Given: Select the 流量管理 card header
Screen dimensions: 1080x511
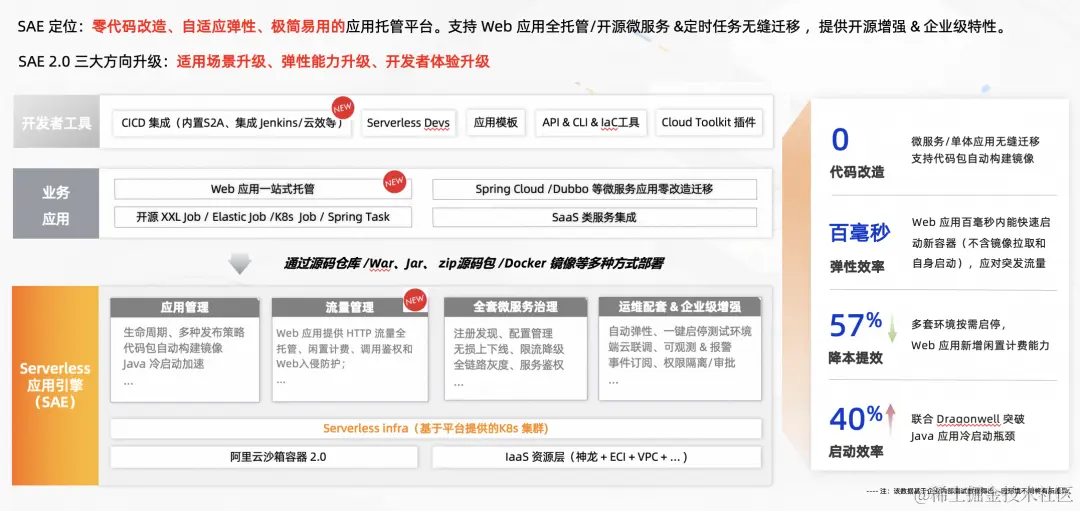Looking at the screenshot, I should point(349,307).
